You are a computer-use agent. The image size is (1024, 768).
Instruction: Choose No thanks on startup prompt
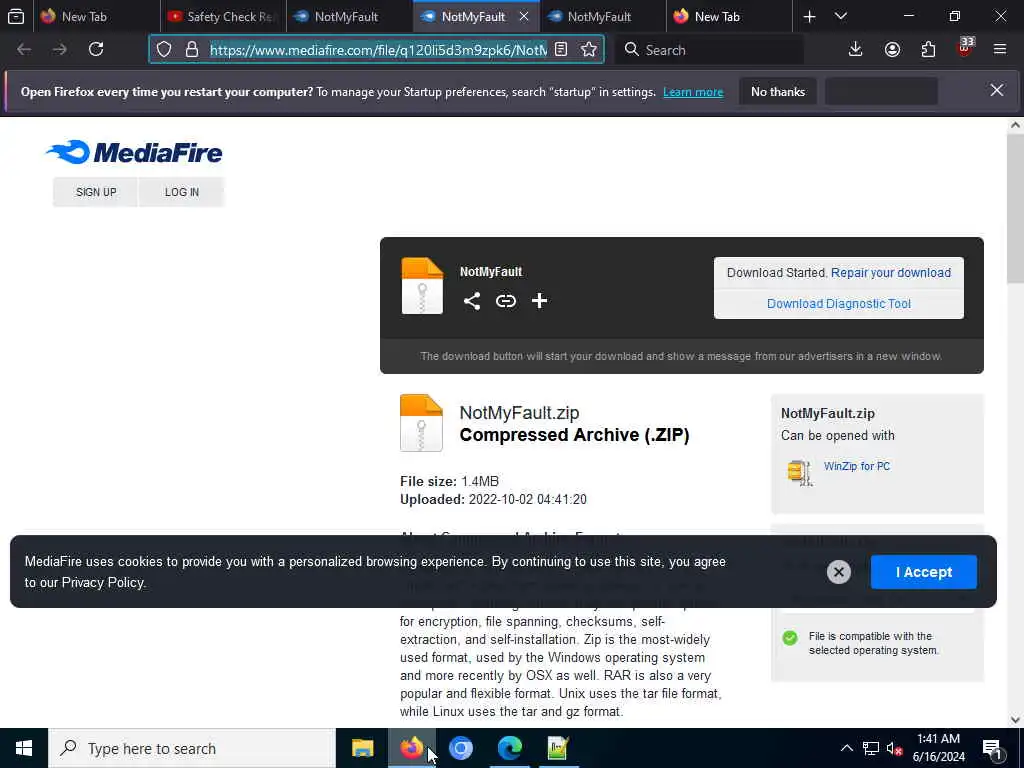778,92
